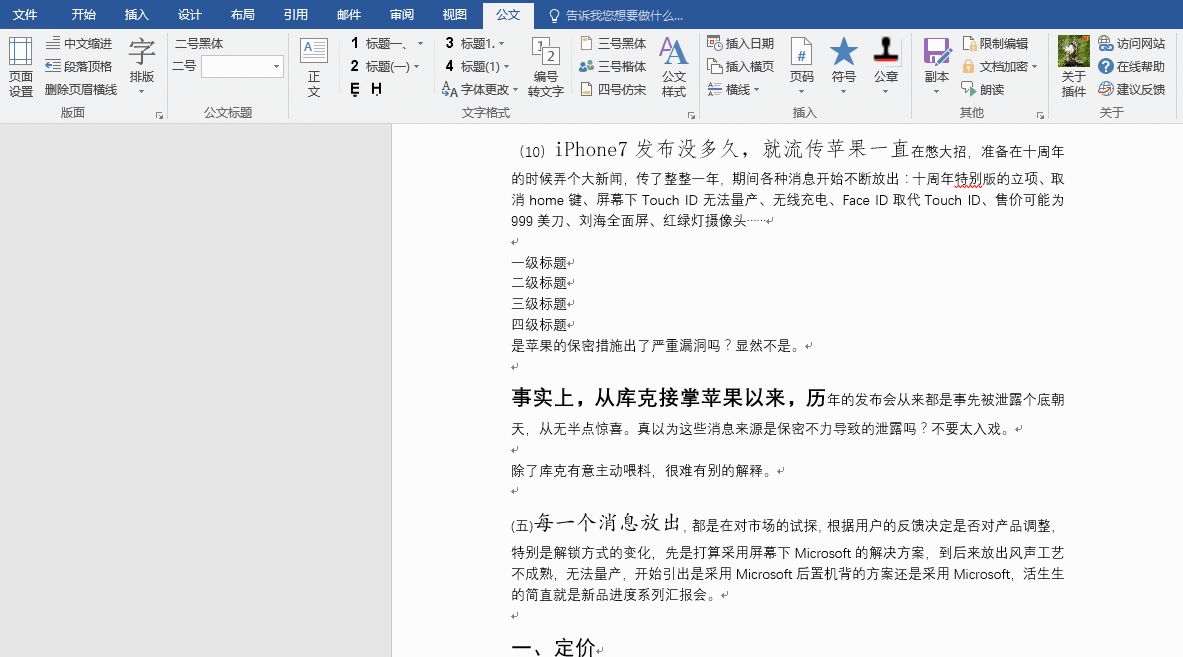Open 关于插件 about plugin

pos(1074,67)
